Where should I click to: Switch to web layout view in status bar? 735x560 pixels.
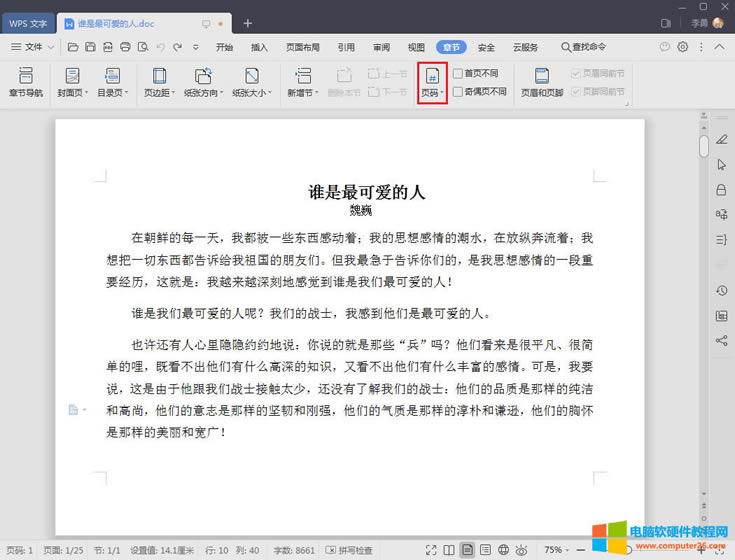504,550
